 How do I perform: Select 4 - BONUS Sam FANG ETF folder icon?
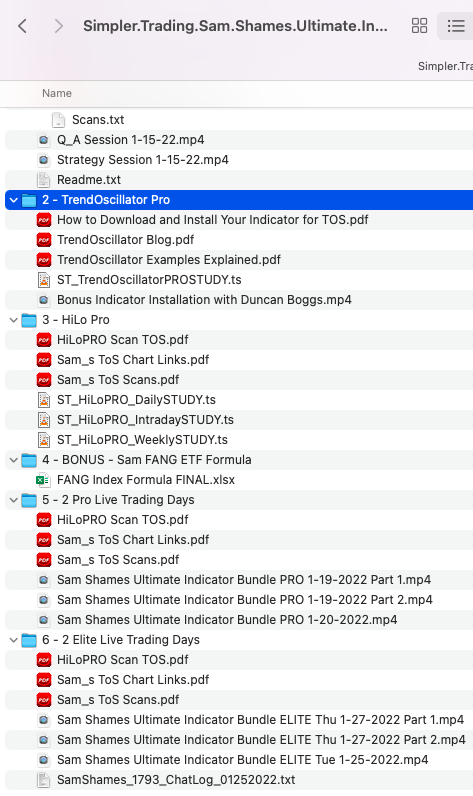pos(29,460)
